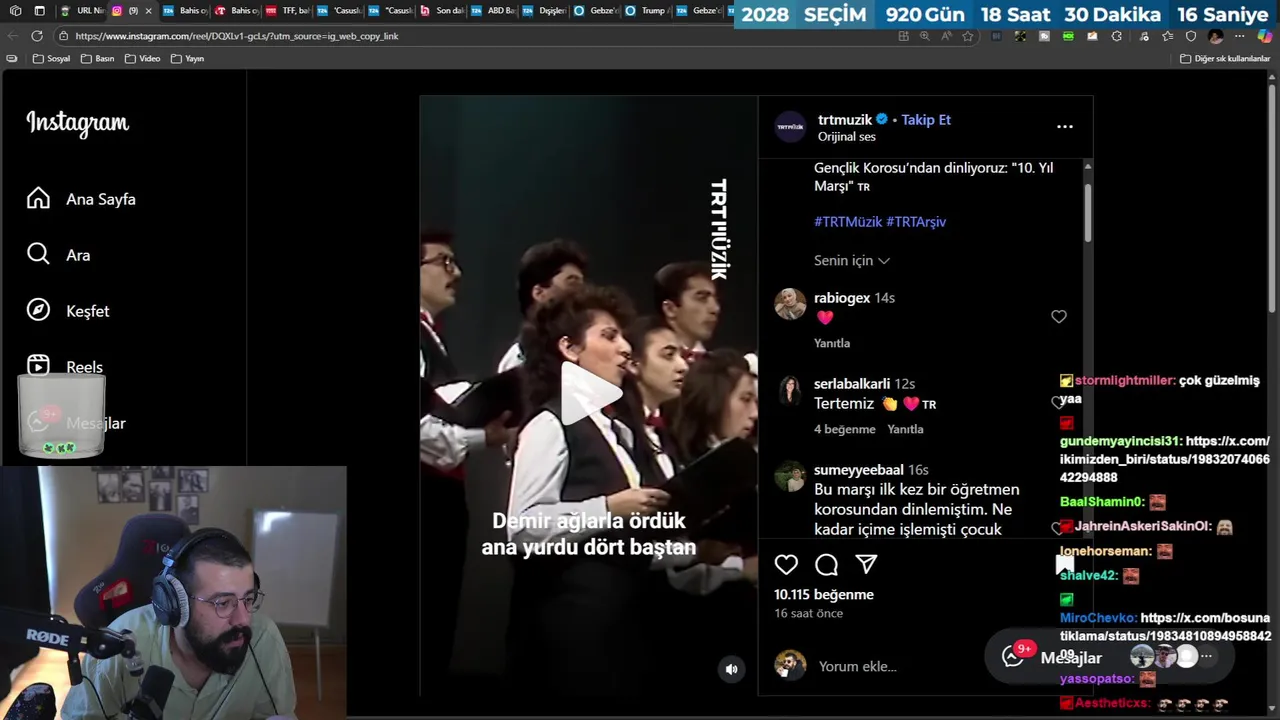Open read aloud icon in address bar
Viewport: 1280px width, 720px height.
pos(946,36)
